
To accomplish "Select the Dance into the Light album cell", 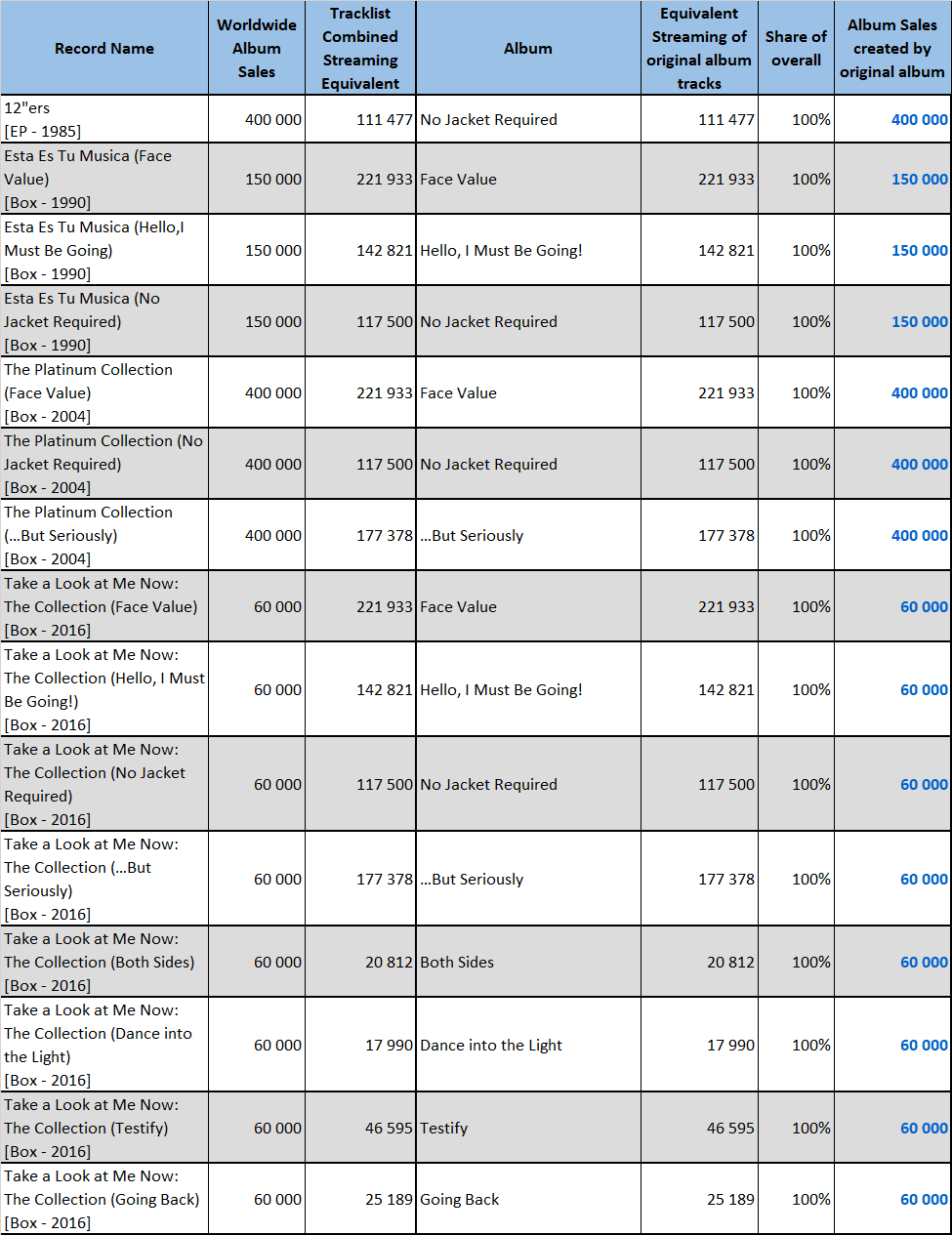I will [528, 1045].
